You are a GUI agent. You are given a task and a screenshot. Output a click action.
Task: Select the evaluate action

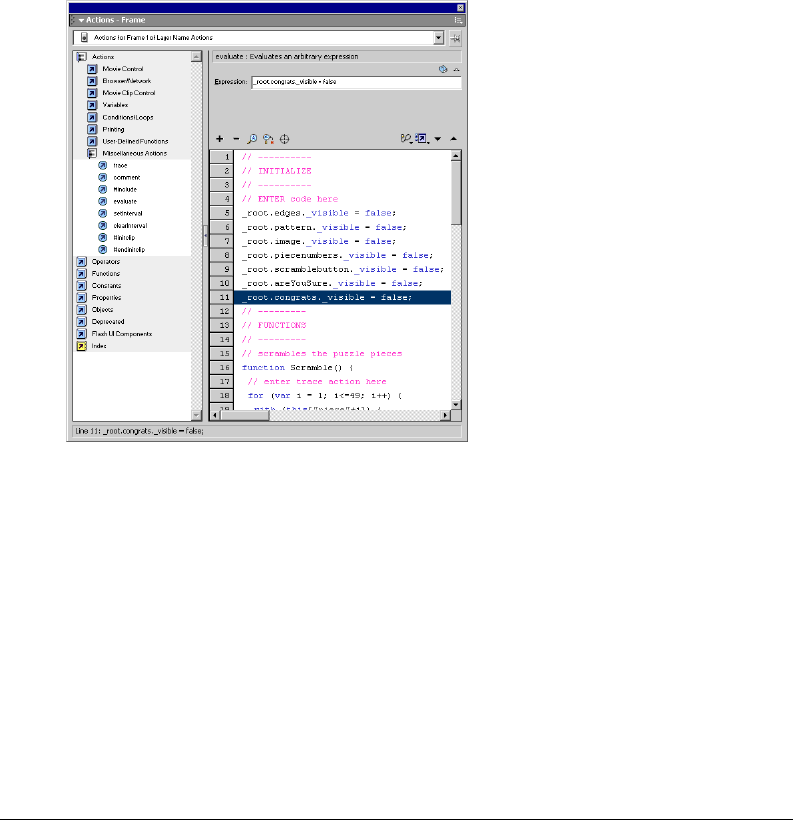125,201
